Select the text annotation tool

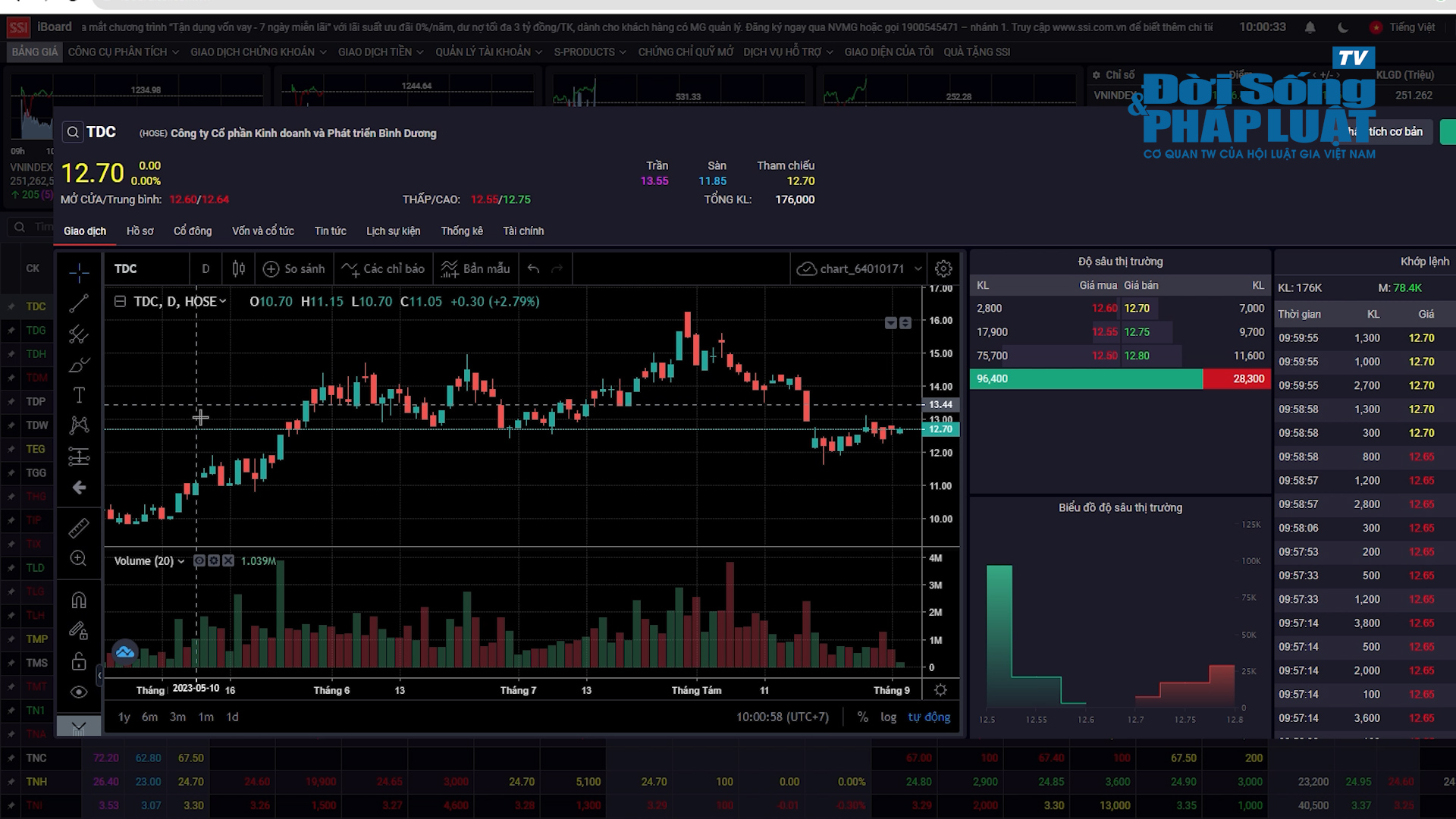79,395
